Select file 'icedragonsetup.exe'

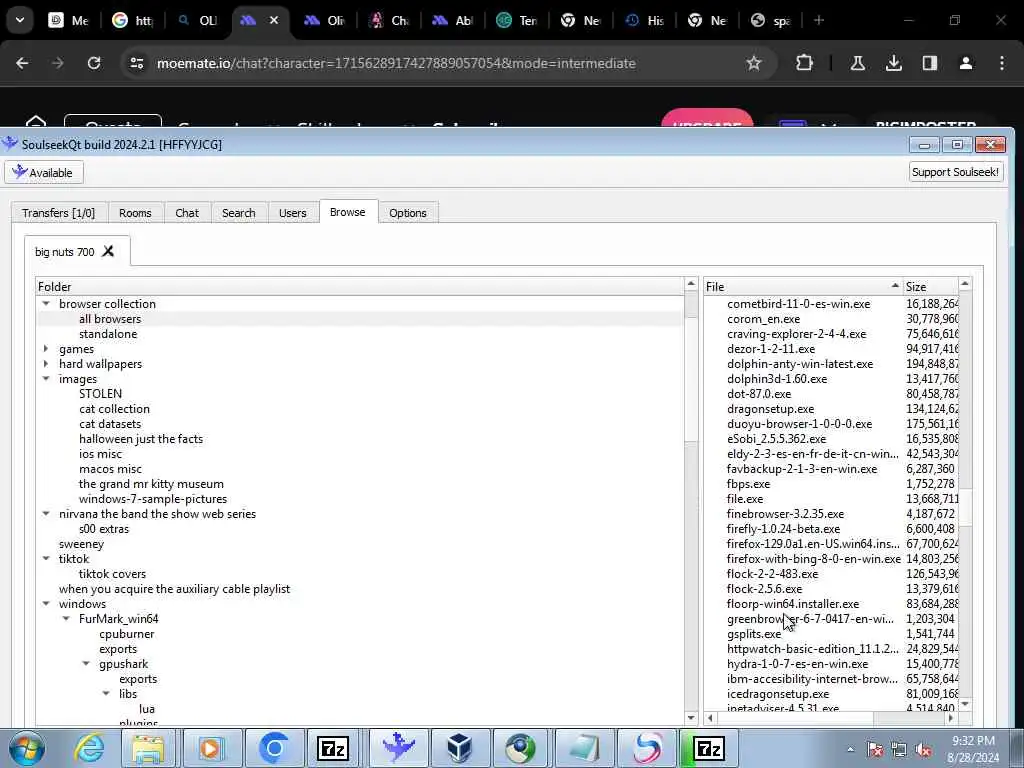(778, 694)
